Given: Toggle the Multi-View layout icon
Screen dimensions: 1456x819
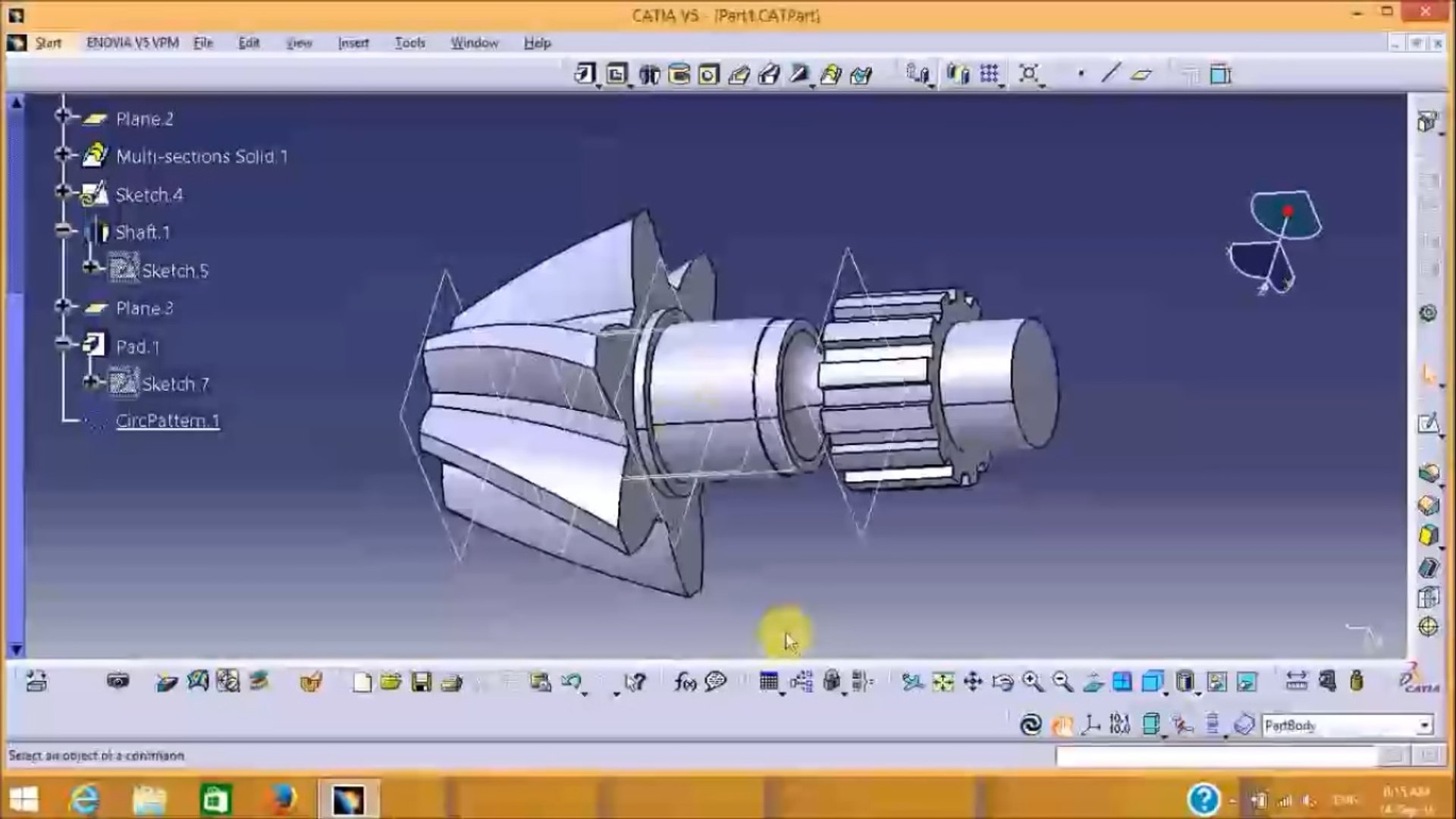Looking at the screenshot, I should pos(1122,682).
